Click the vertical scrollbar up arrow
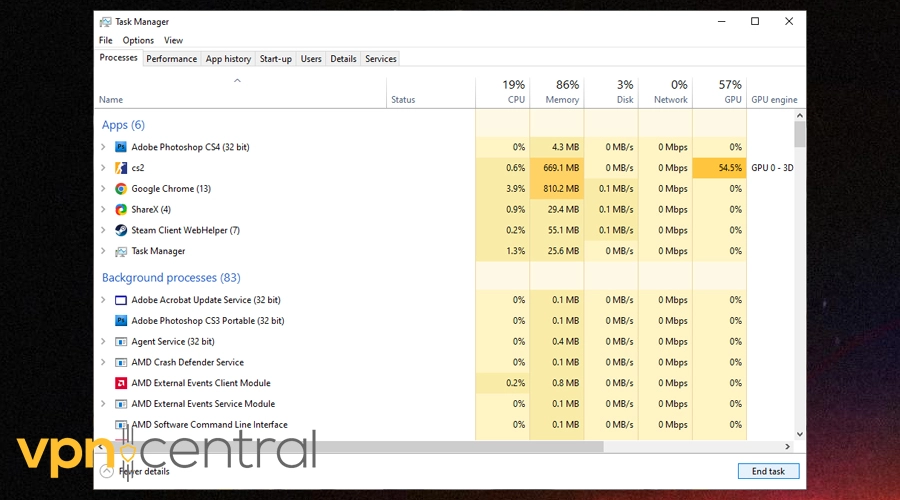This screenshot has width=900, height=500. click(x=800, y=115)
